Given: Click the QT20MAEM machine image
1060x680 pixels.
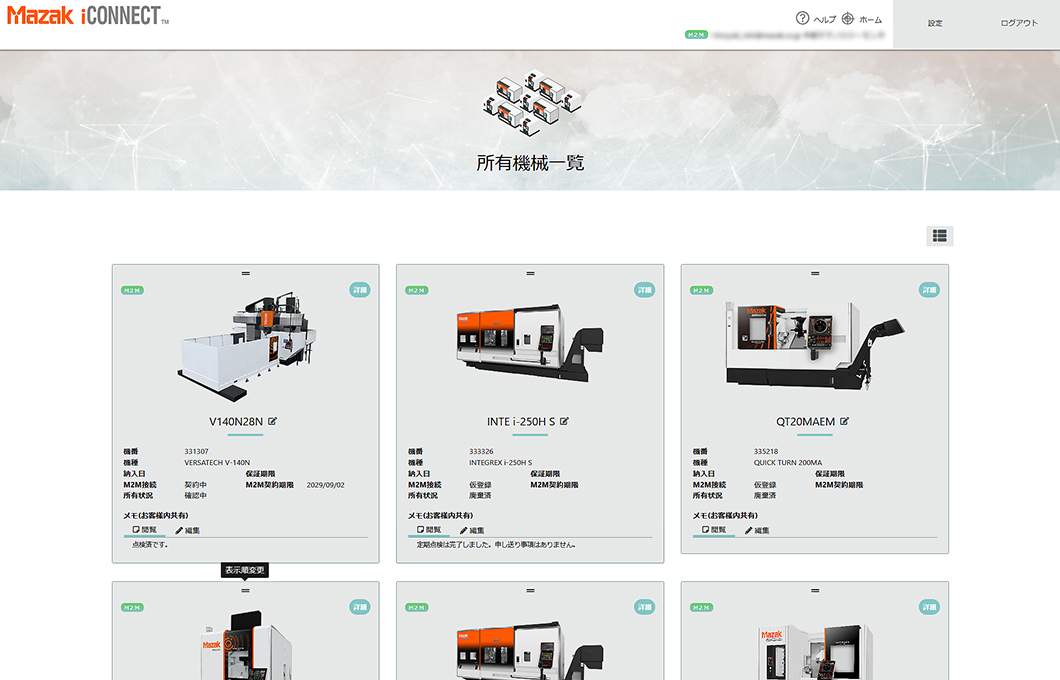Looking at the screenshot, I should click(815, 345).
